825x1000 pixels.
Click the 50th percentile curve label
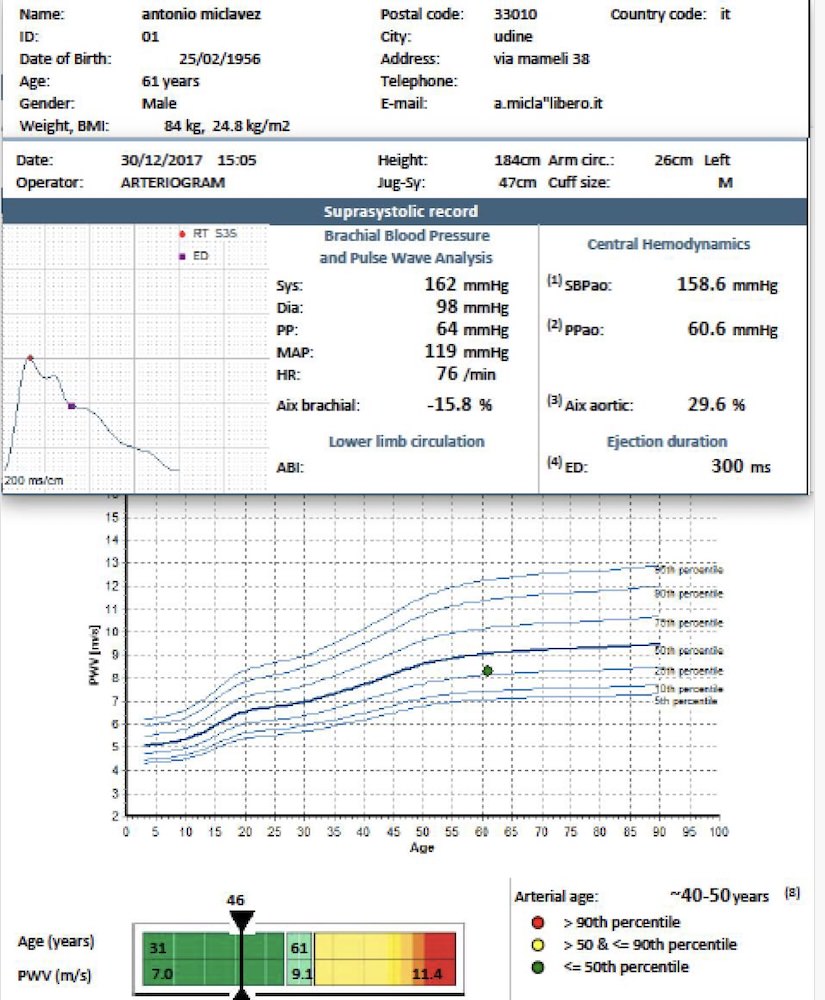point(687,650)
